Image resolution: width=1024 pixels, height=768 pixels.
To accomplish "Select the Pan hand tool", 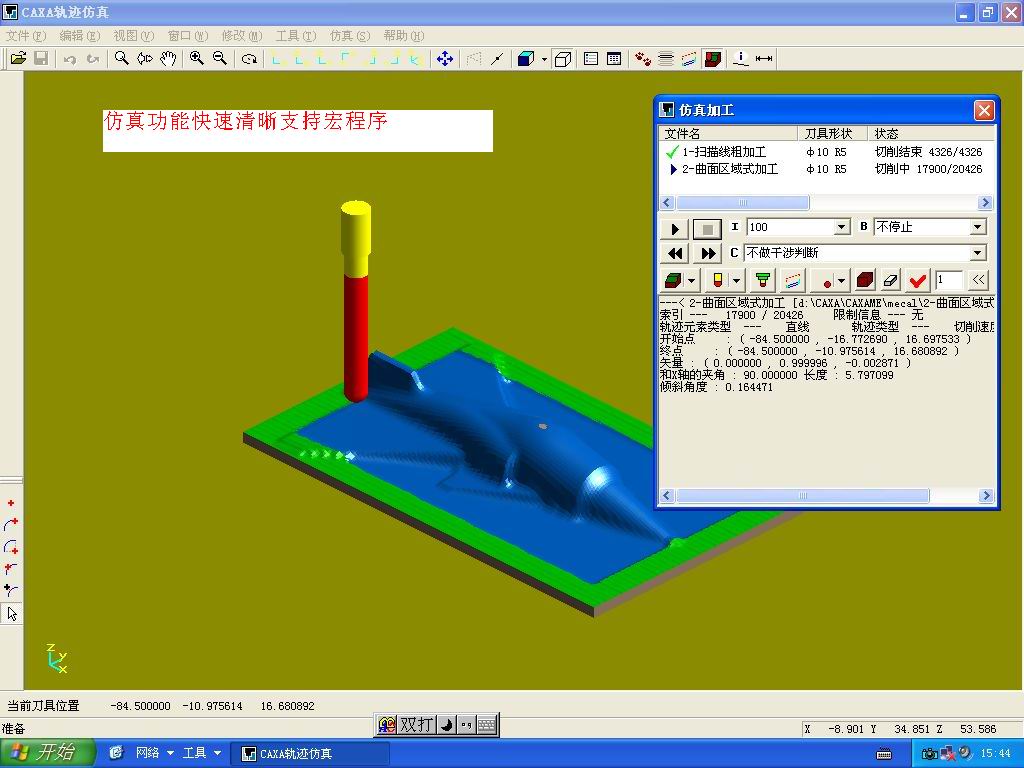I will click(x=168, y=59).
